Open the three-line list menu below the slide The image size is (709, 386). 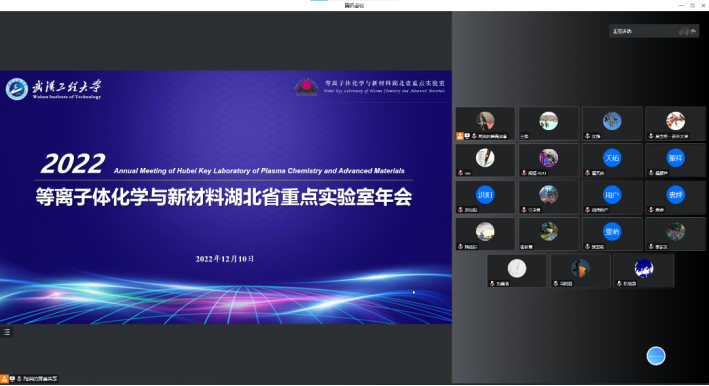click(x=7, y=332)
